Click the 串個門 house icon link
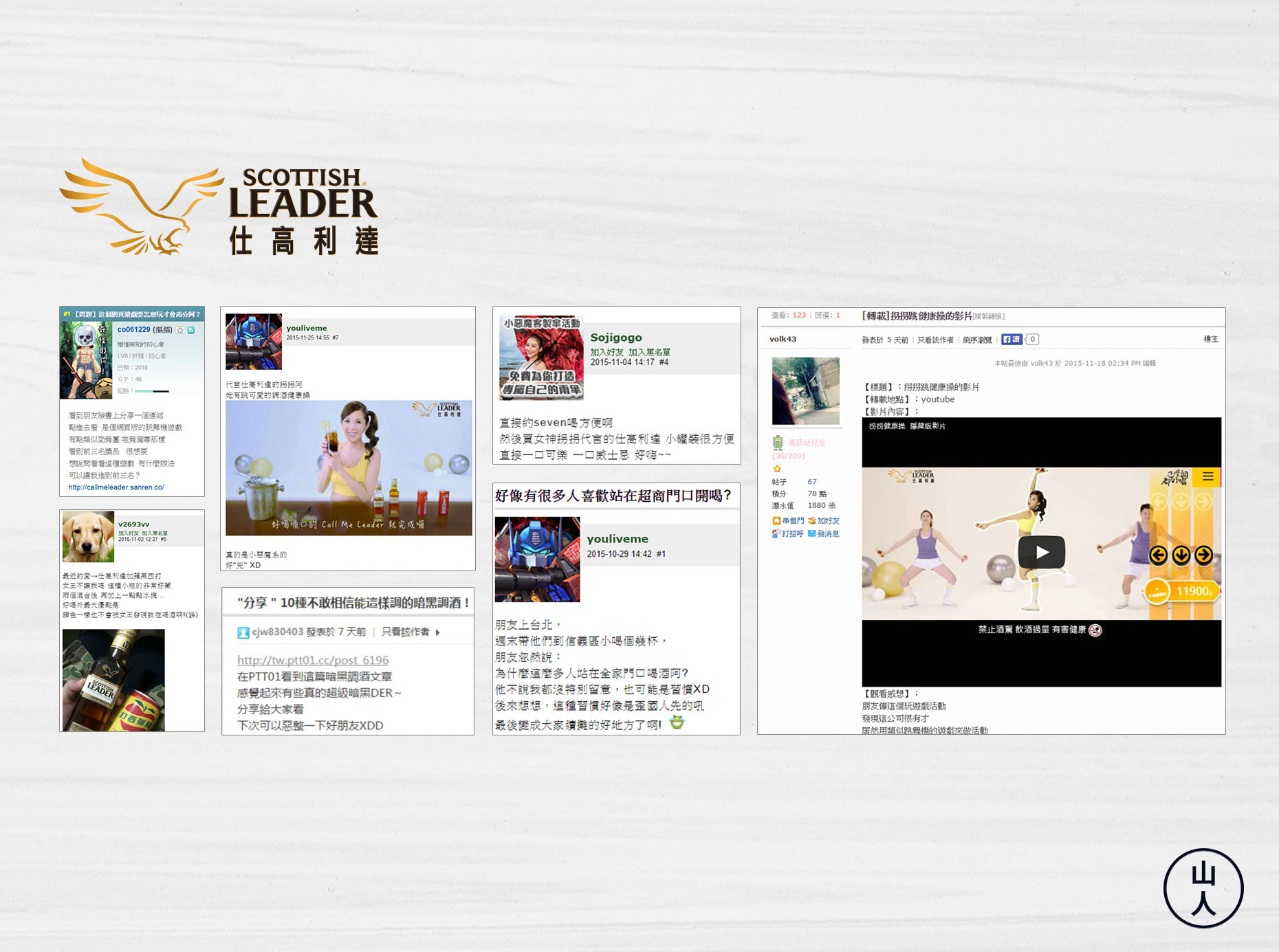This screenshot has width=1279, height=952. 787,521
